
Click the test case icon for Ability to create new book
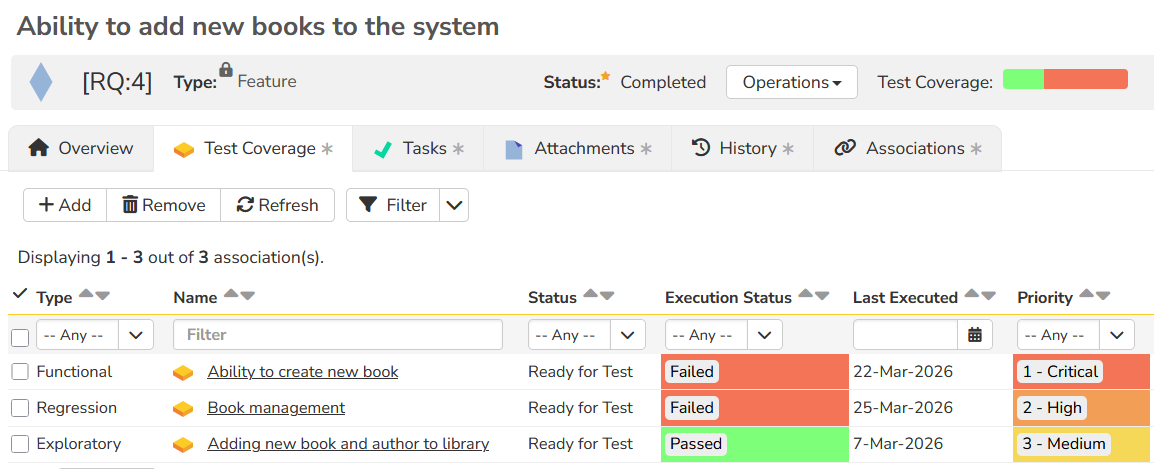coord(183,373)
